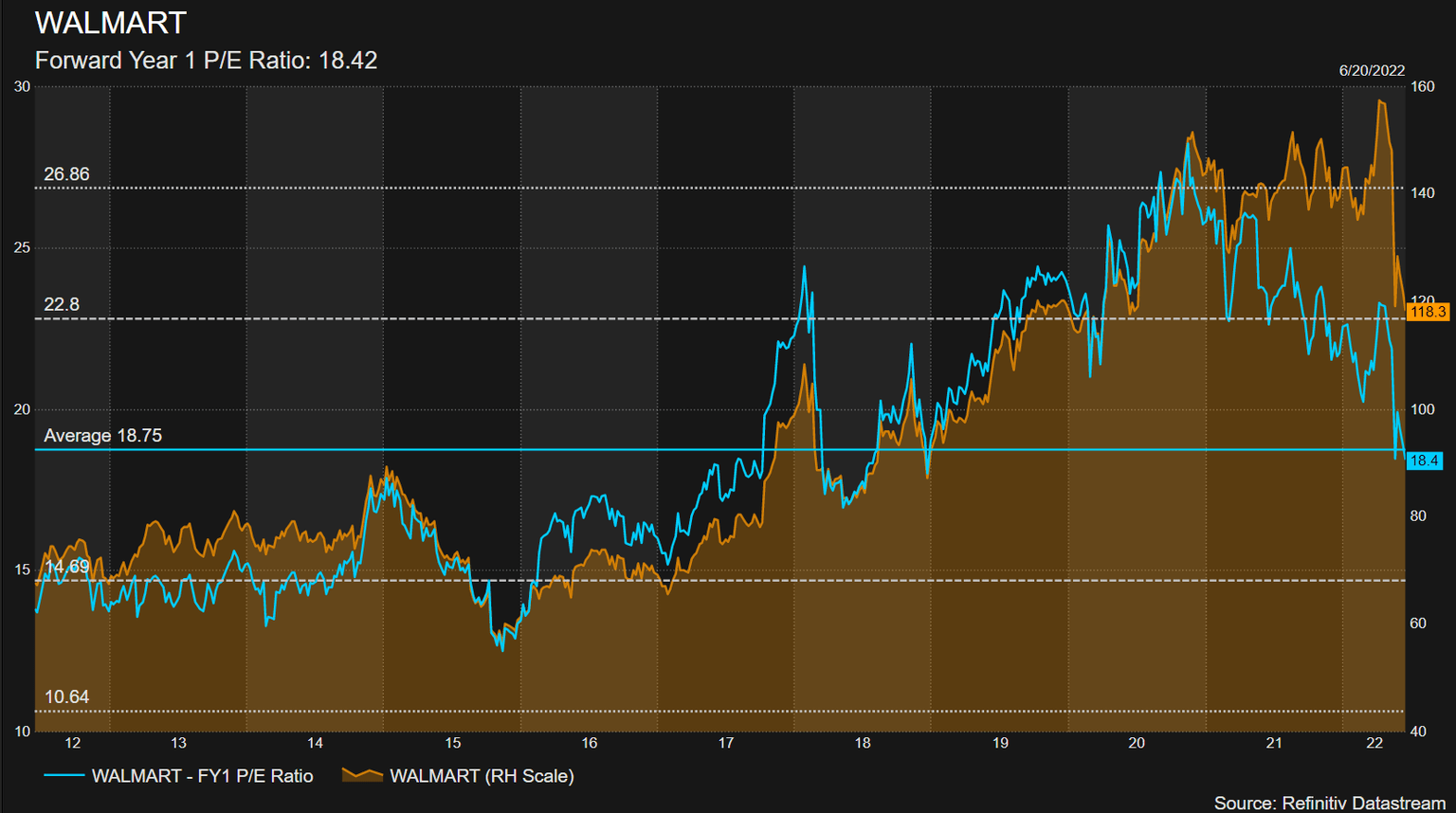Click the 30 tick on the P/E axis
The height and width of the screenshot is (813, 1456).
tap(22, 86)
